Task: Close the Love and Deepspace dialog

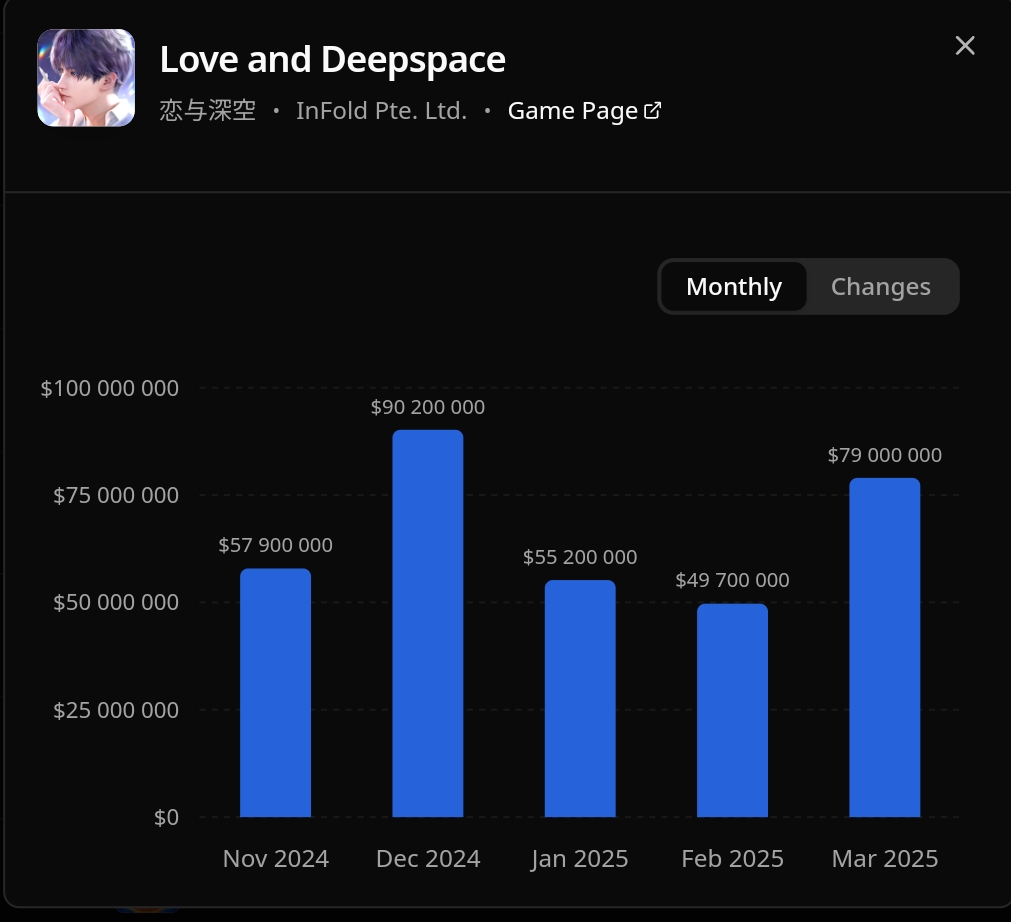Action: [965, 46]
